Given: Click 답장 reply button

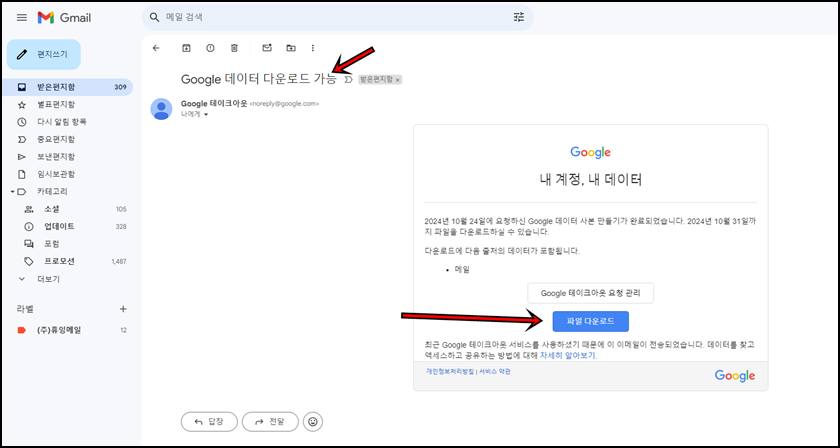Looking at the screenshot, I should point(209,422).
